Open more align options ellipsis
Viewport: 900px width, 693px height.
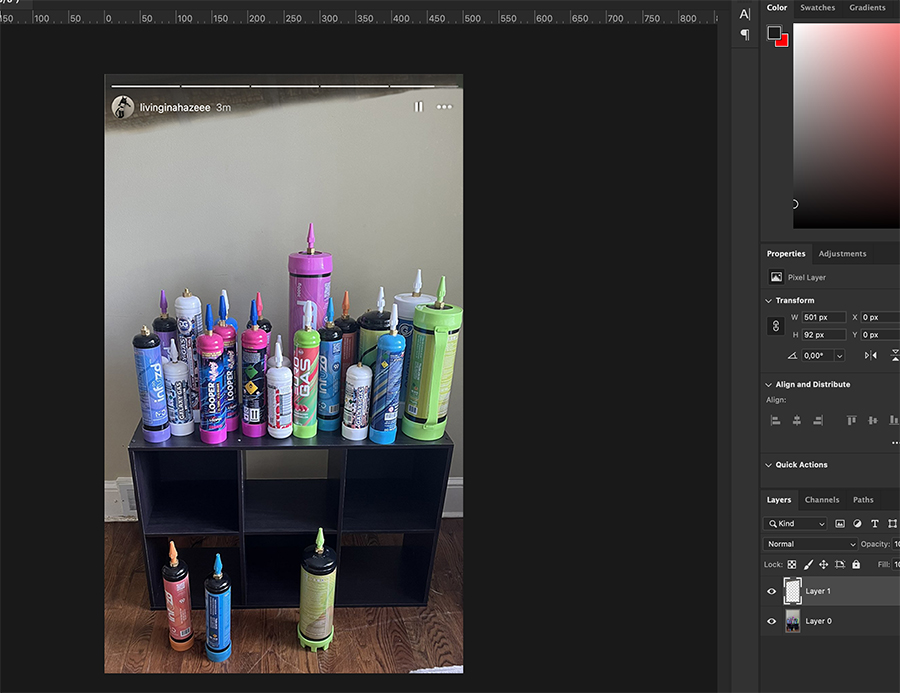pyautogui.click(x=895, y=443)
